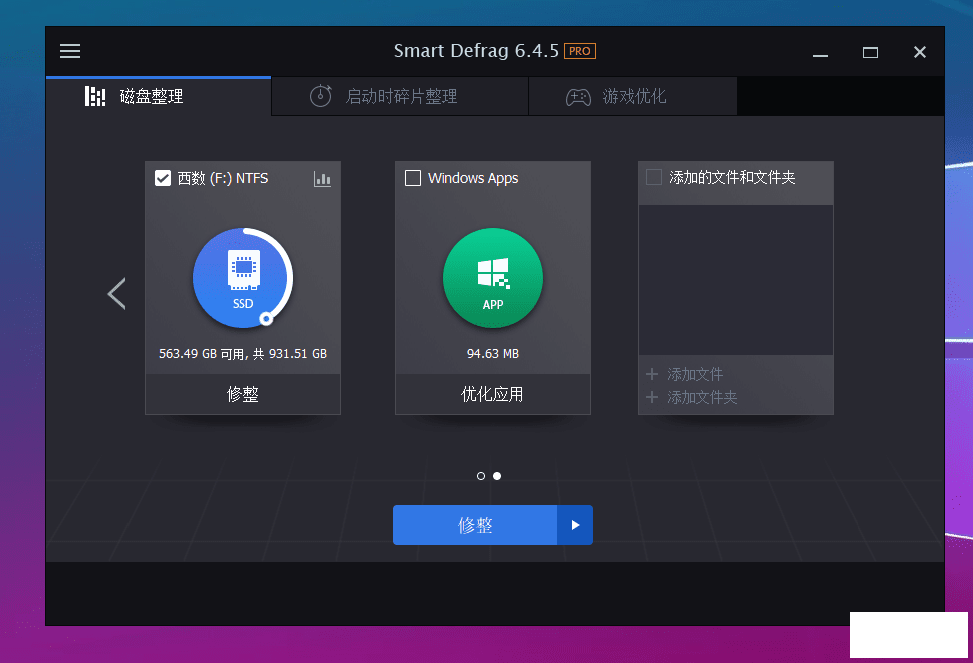
Task: Open the hamburger main menu
Action: coord(70,51)
